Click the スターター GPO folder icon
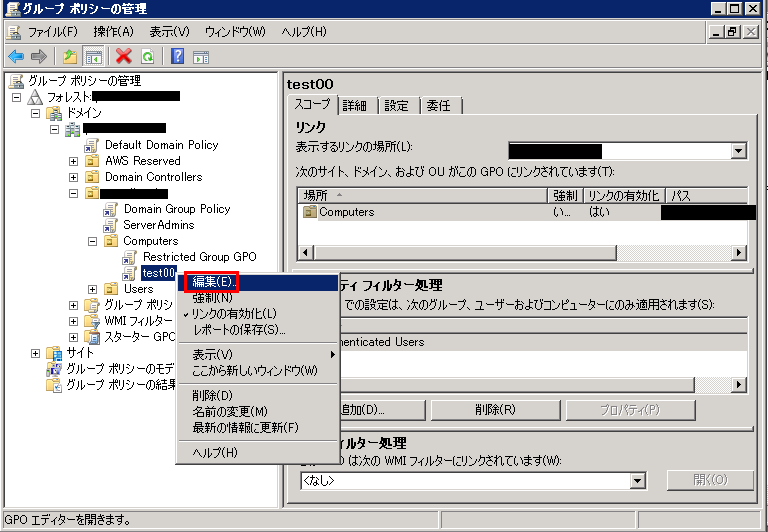The width and height of the screenshot is (768, 532). pyautogui.click(x=92, y=338)
